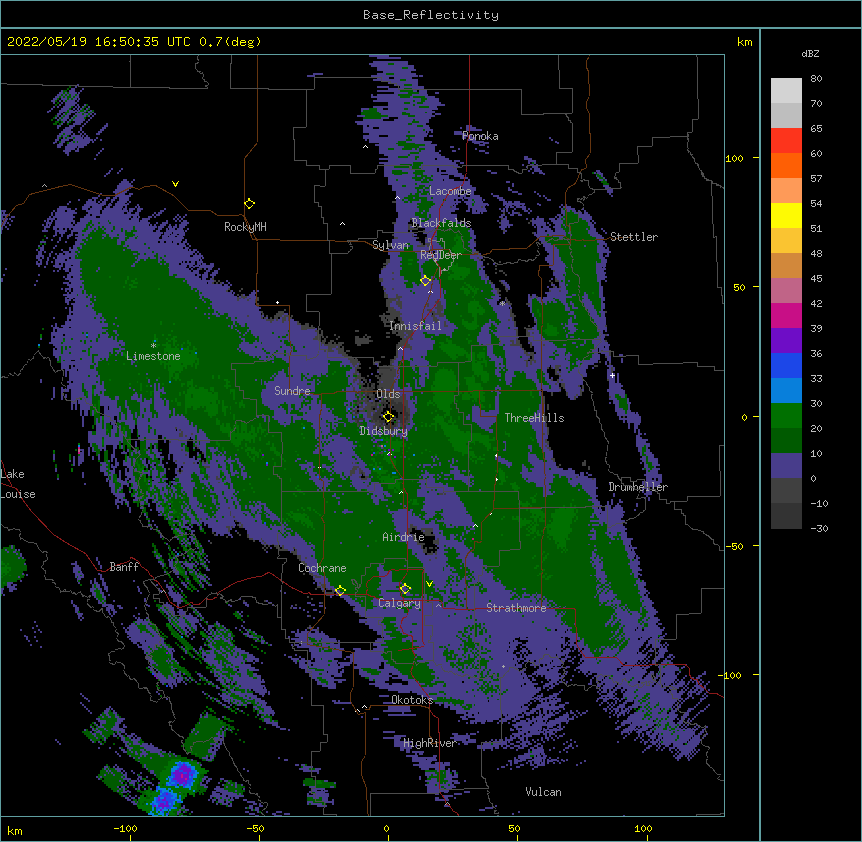
Task: Select the violet swatch between 39 and 36
Action: click(x=786, y=341)
